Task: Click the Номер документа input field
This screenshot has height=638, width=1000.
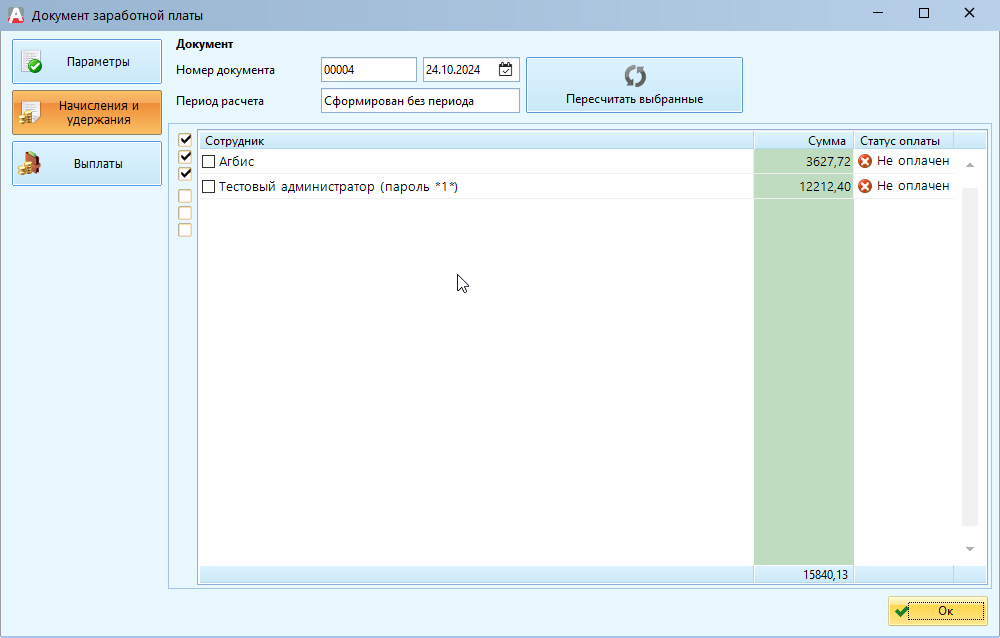Action: coord(368,70)
